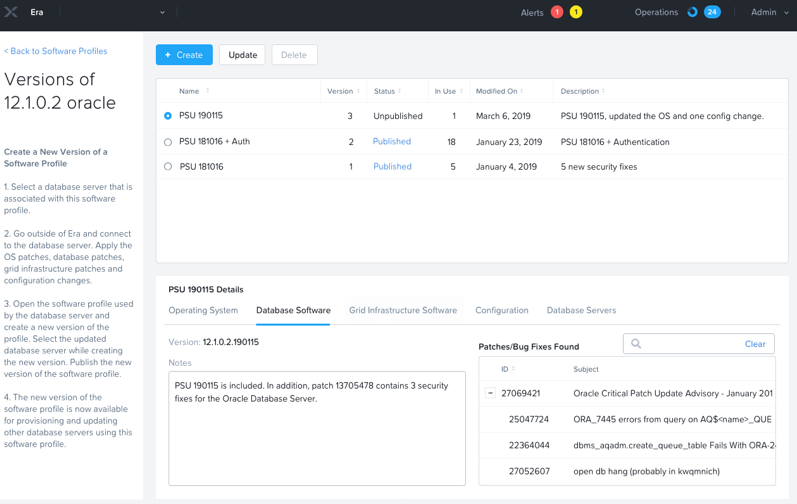Screen dimensions: 797x504
Task: Click the Update button
Action: pyautogui.click(x=242, y=55)
